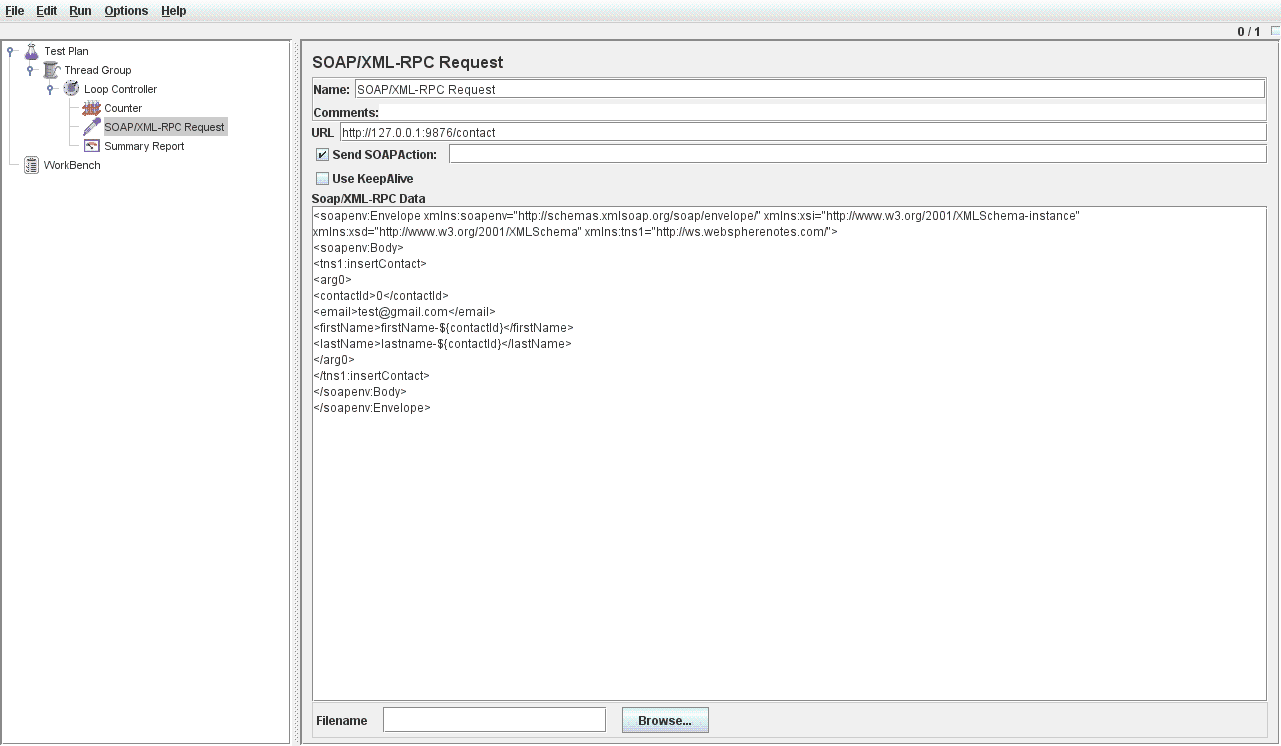Screen dimensions: 1281x746
Task: Open the File menu
Action: coord(14,11)
